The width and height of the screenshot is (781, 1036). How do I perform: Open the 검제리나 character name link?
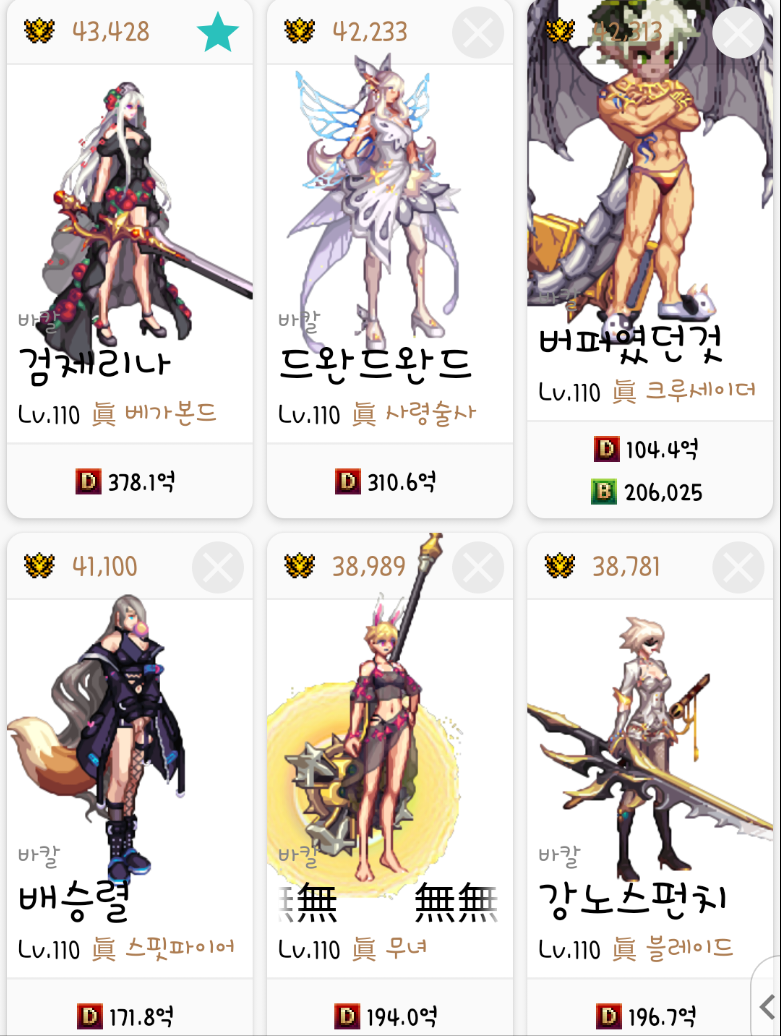pos(94,365)
